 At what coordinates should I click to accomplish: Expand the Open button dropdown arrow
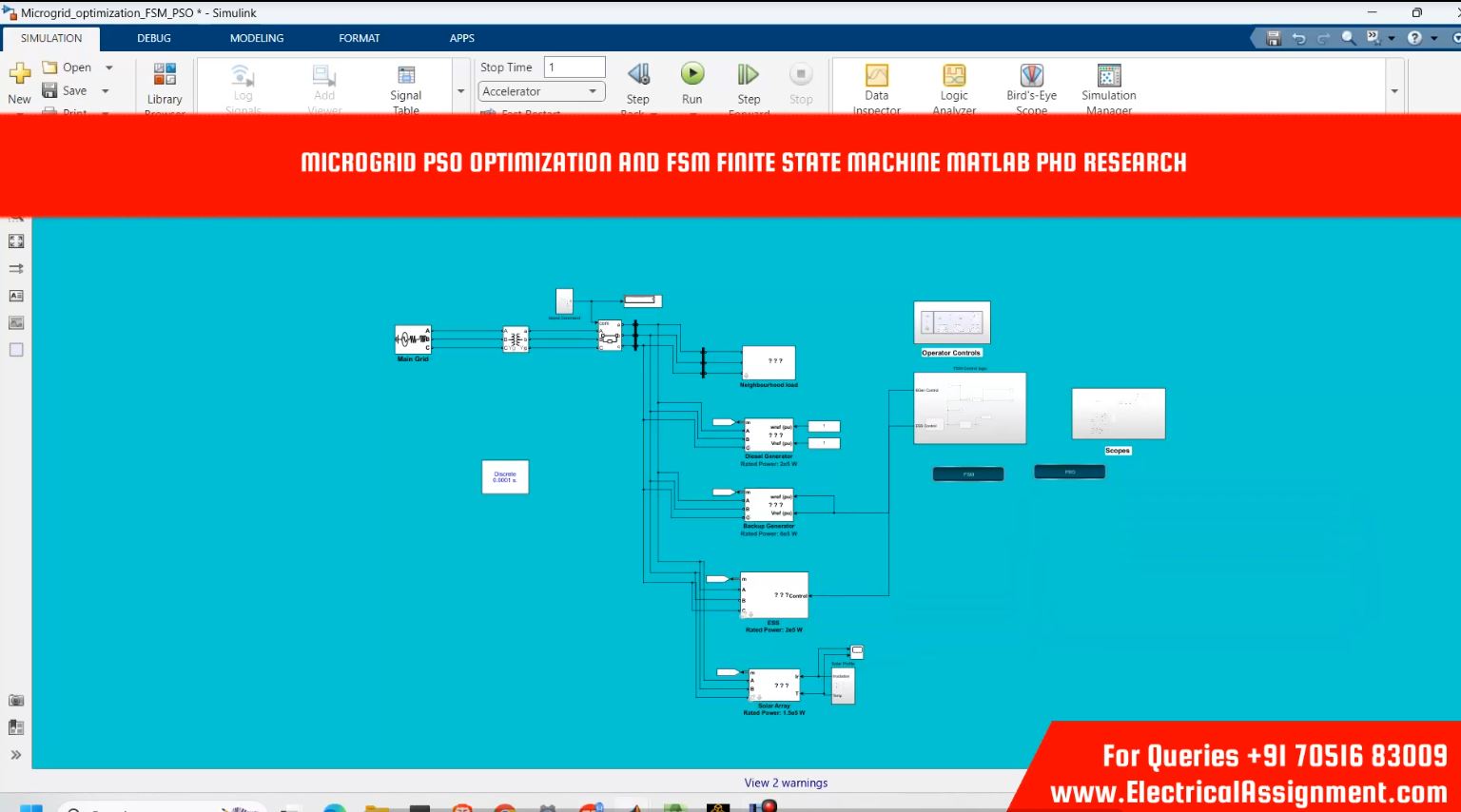click(109, 68)
